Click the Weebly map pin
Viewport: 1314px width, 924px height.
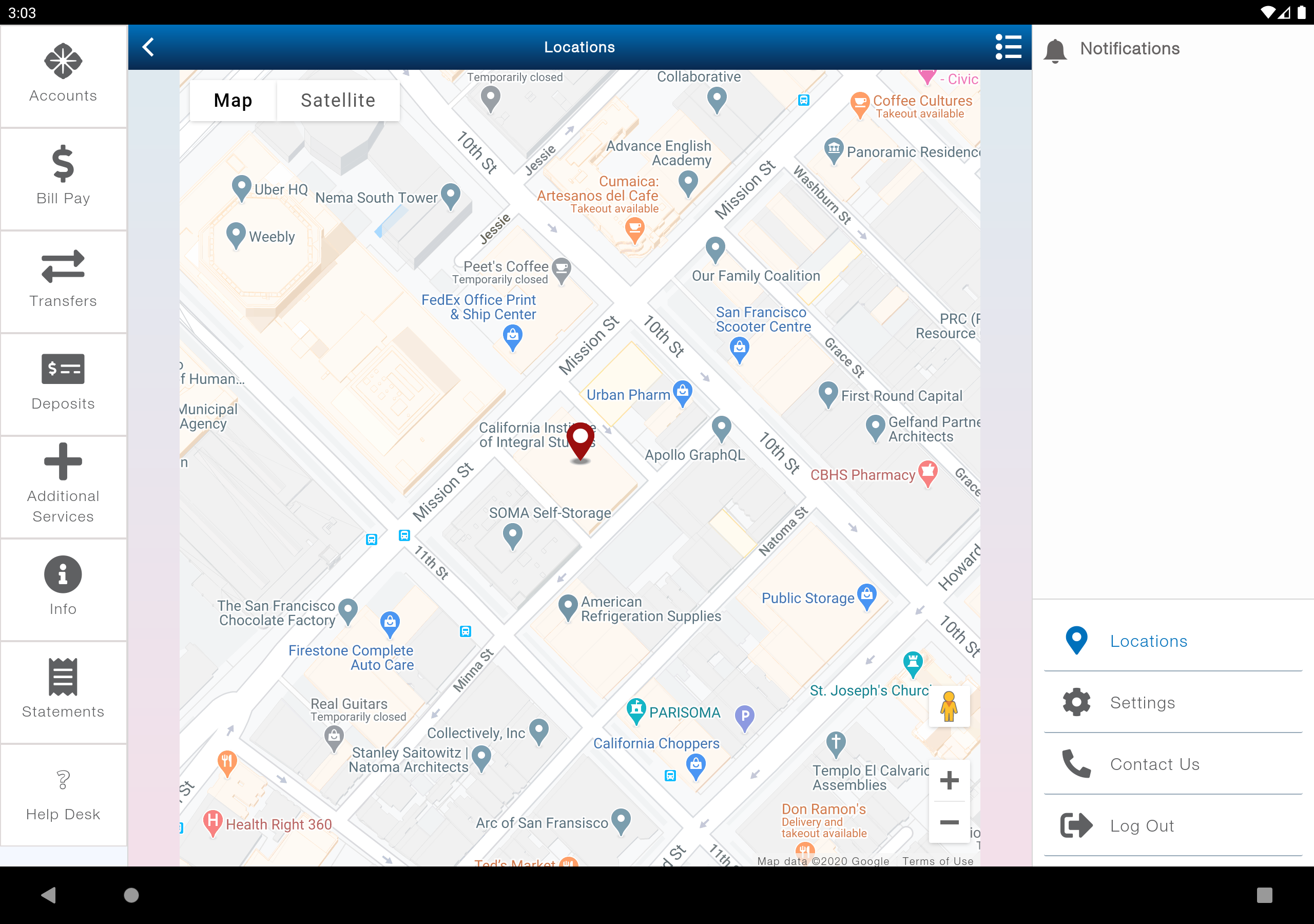[x=236, y=235]
